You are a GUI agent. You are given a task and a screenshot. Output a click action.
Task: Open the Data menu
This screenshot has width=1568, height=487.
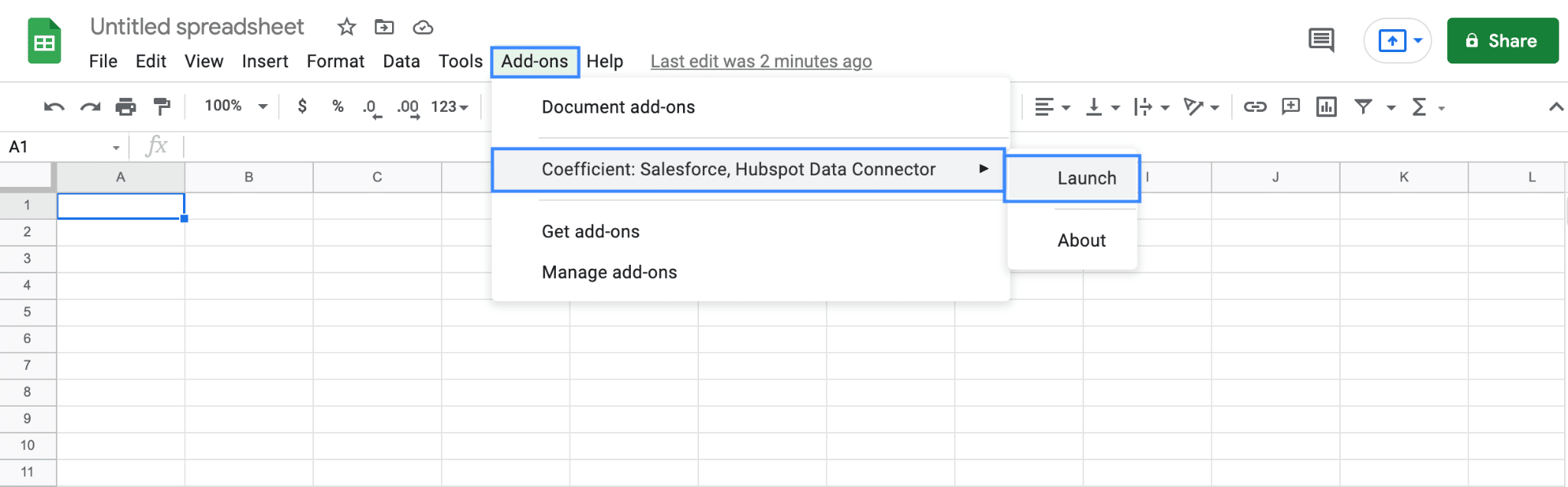point(401,61)
